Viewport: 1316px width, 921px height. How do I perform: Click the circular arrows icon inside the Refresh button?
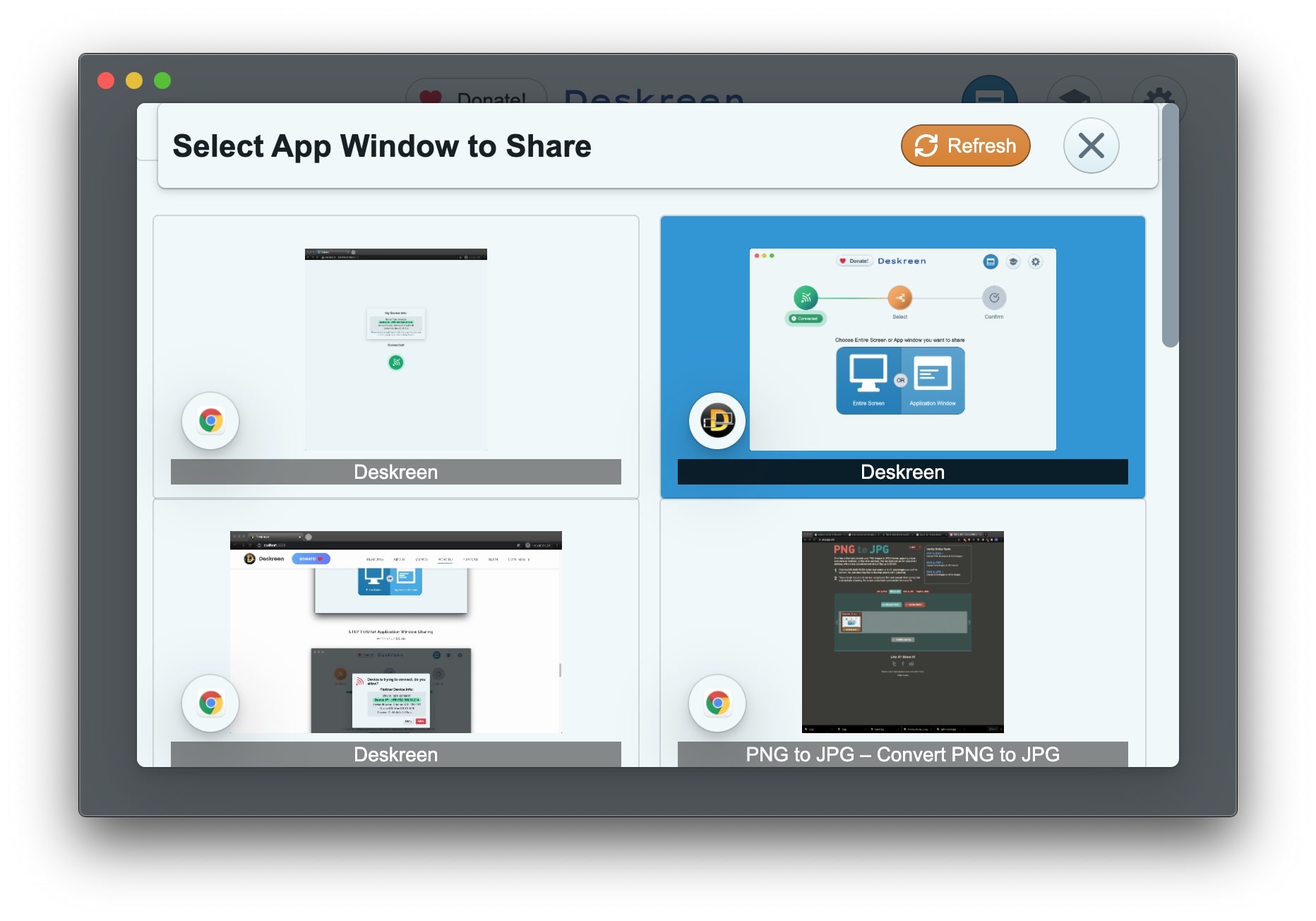click(x=926, y=145)
